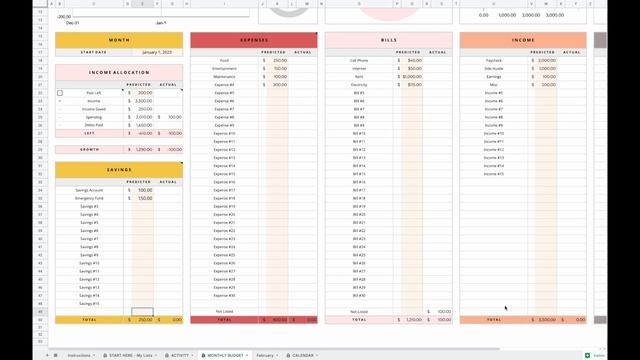Select the Food expense row label
Screen dimensions: 640x360
[224, 60]
